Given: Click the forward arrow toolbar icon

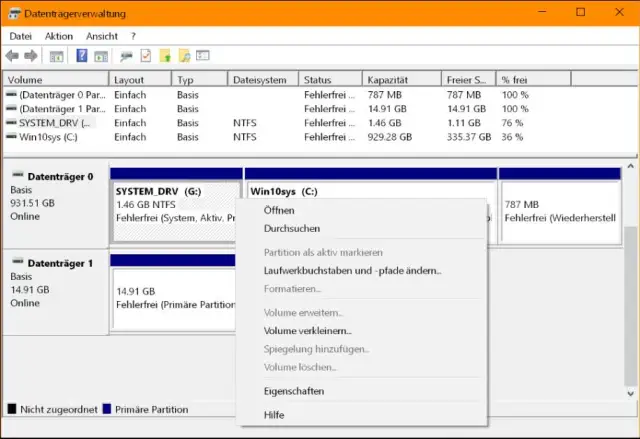Looking at the screenshot, I should 31,56.
